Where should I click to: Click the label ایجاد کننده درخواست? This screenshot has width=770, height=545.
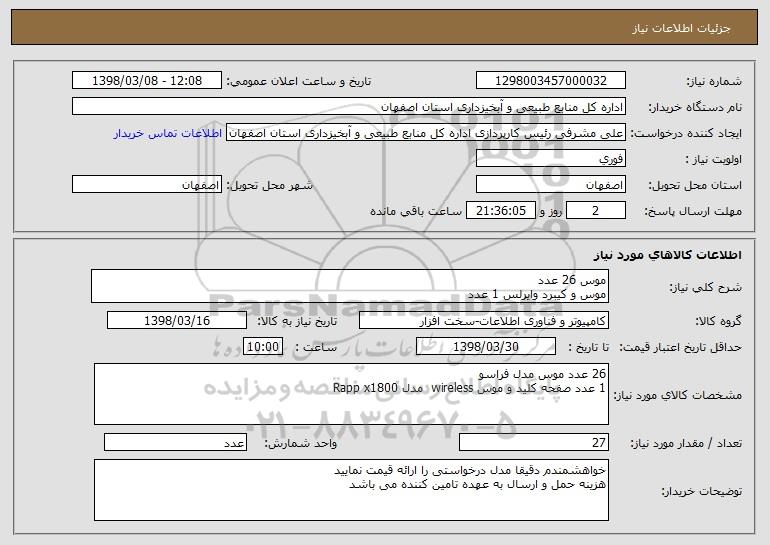[x=686, y=134]
